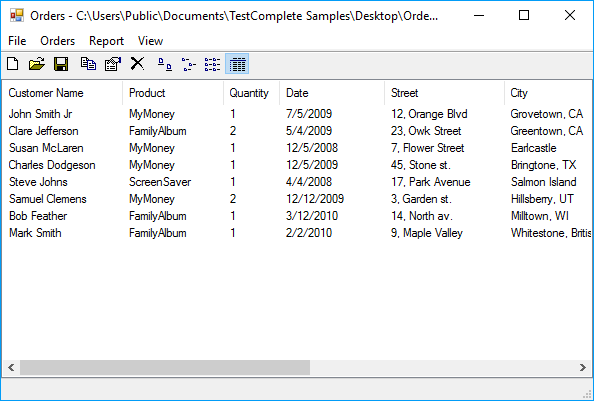Open the Orders menu

58,41
